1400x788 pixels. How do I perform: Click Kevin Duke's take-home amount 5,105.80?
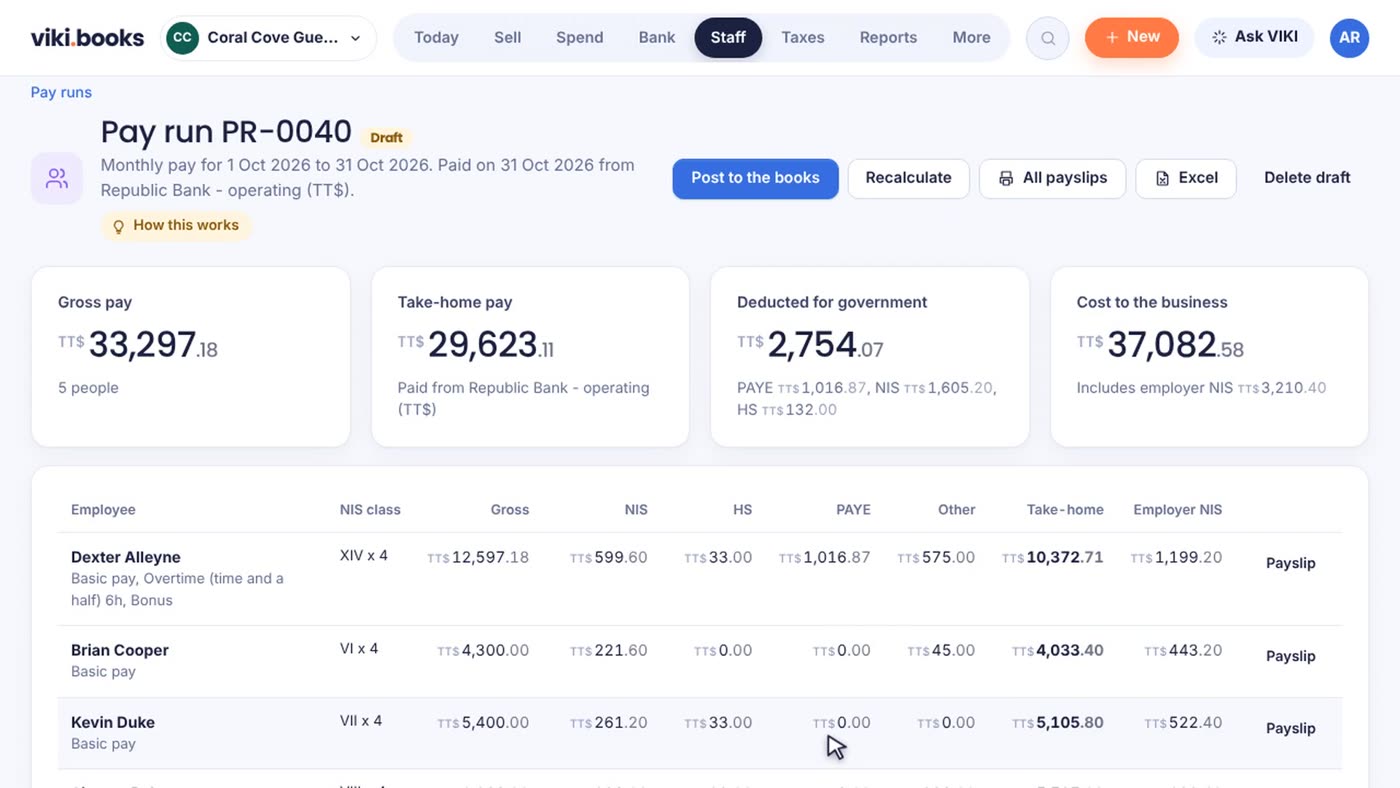1058,722
